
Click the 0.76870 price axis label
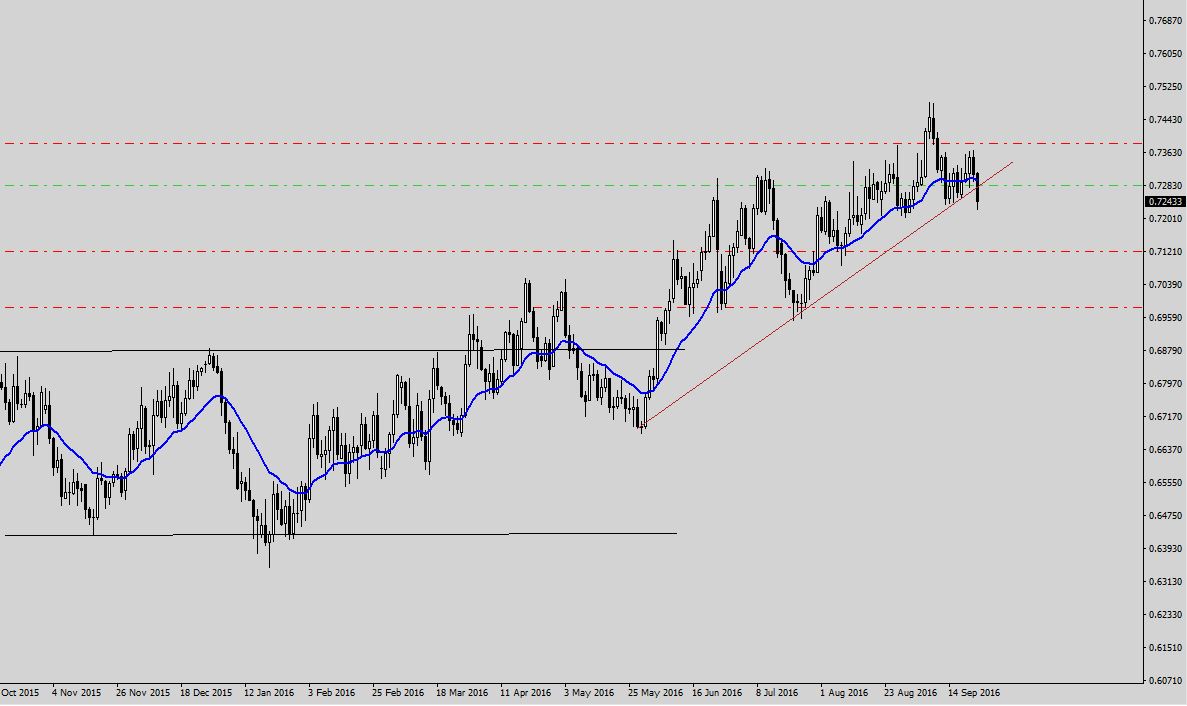point(1166,20)
